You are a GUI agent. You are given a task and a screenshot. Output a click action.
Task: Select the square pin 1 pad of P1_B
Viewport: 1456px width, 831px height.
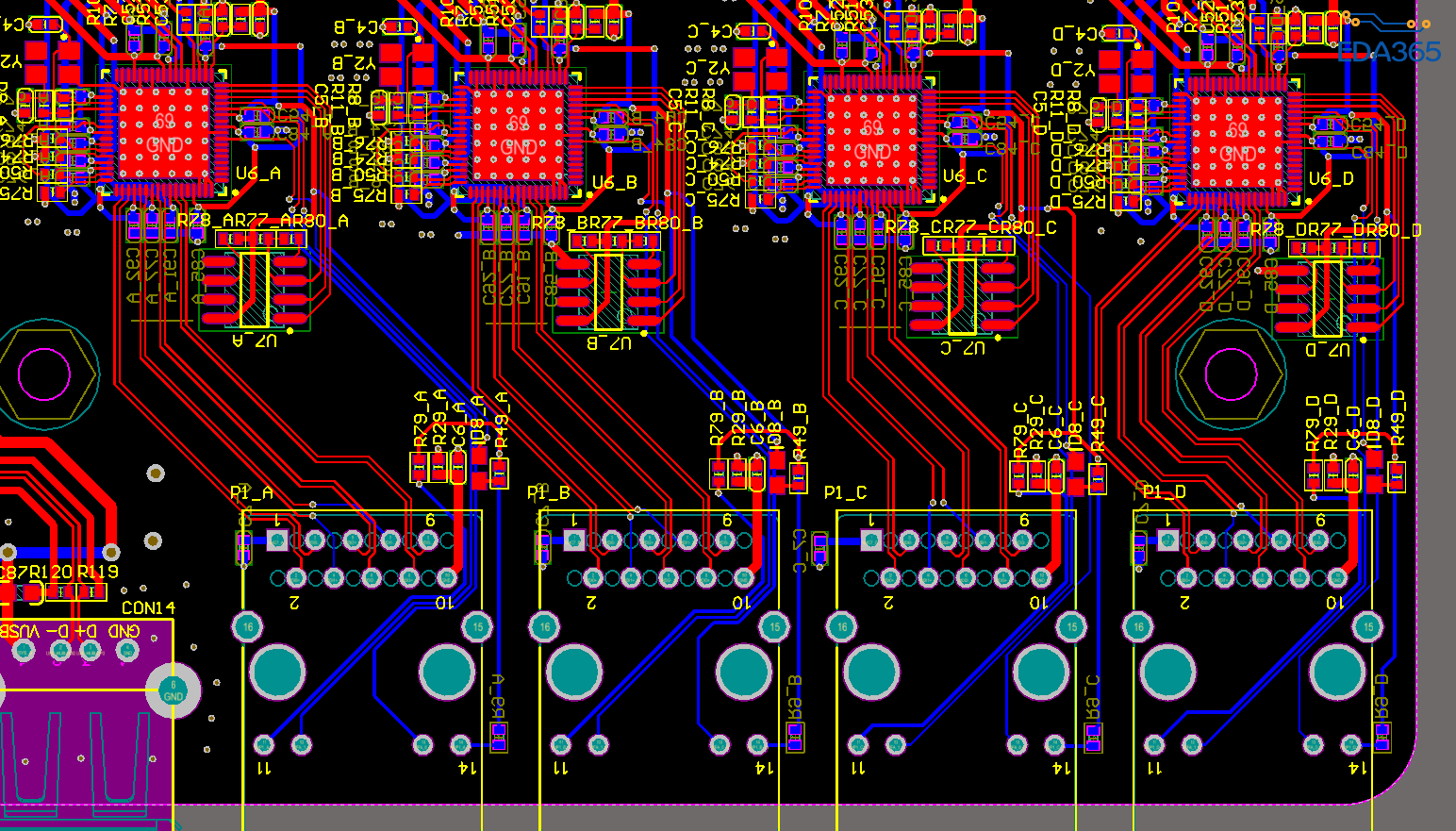574,540
